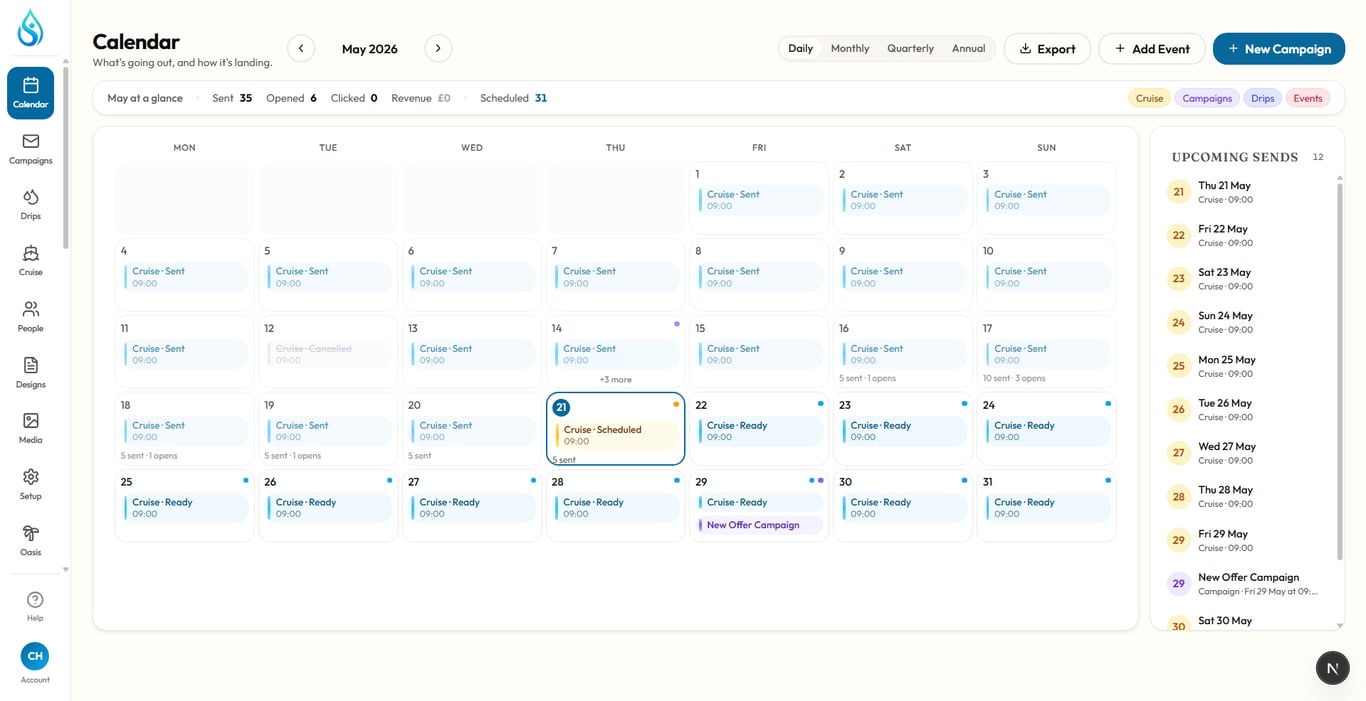Screen dimensions: 1366x701
Task: Go to the Cruise ship icon
Action: (31, 253)
